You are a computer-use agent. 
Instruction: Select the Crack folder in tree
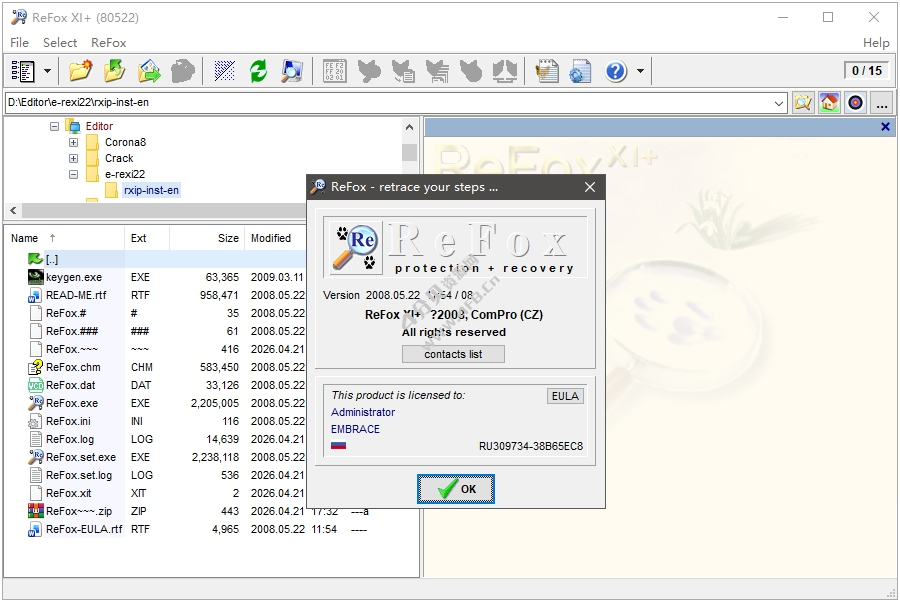[119, 158]
